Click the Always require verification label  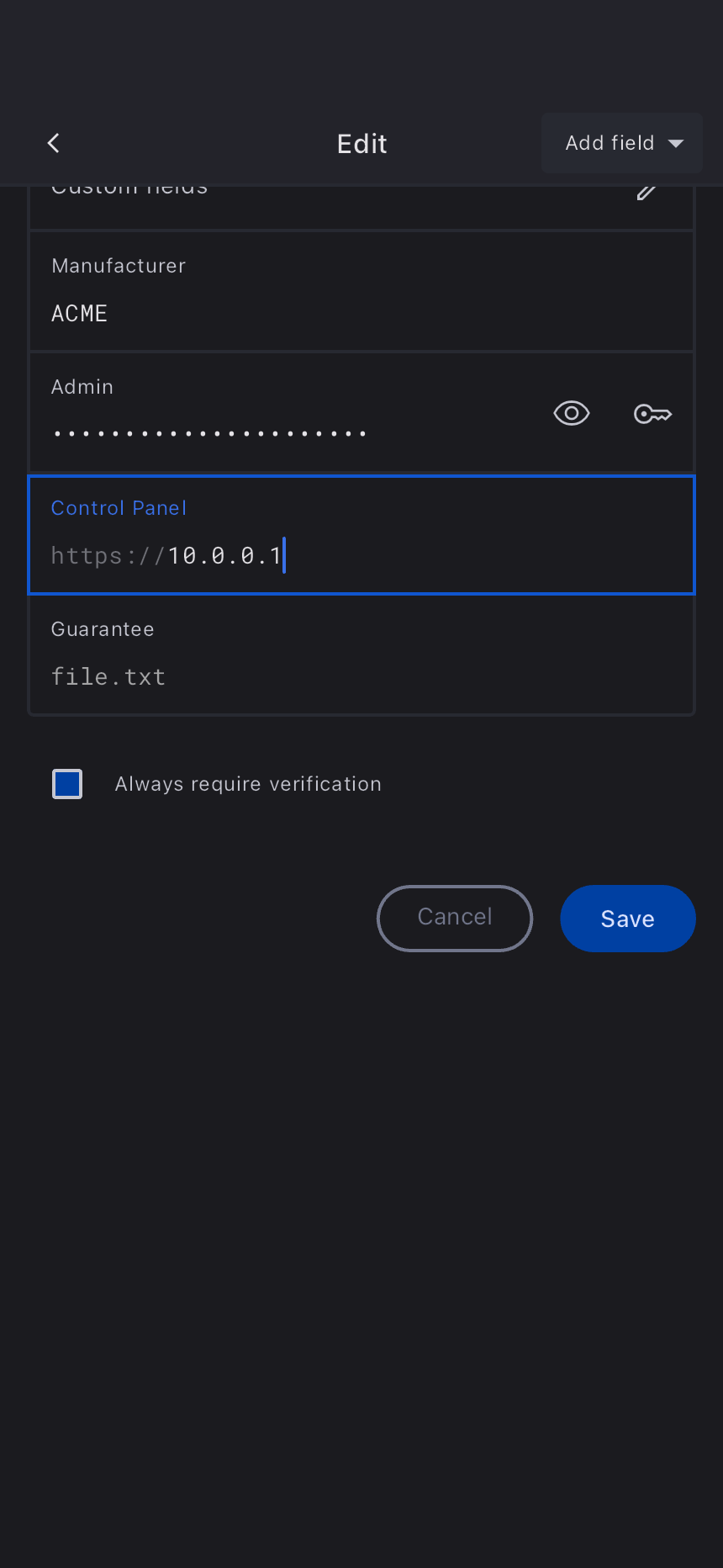tap(248, 784)
